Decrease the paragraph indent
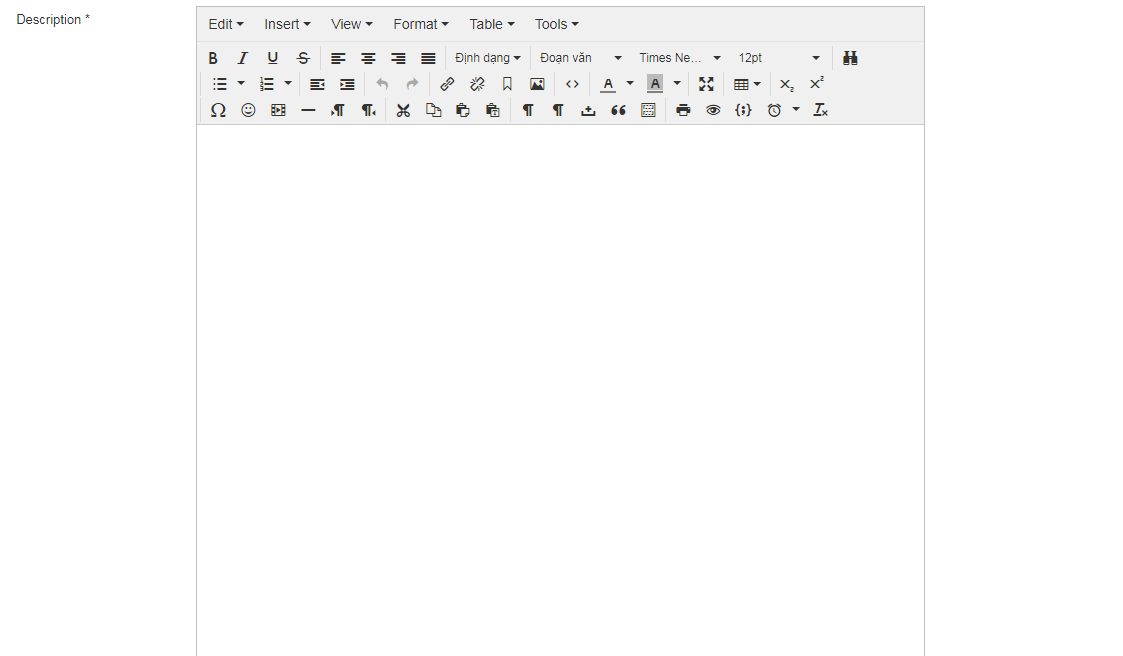The width and height of the screenshot is (1123, 656). click(x=317, y=85)
